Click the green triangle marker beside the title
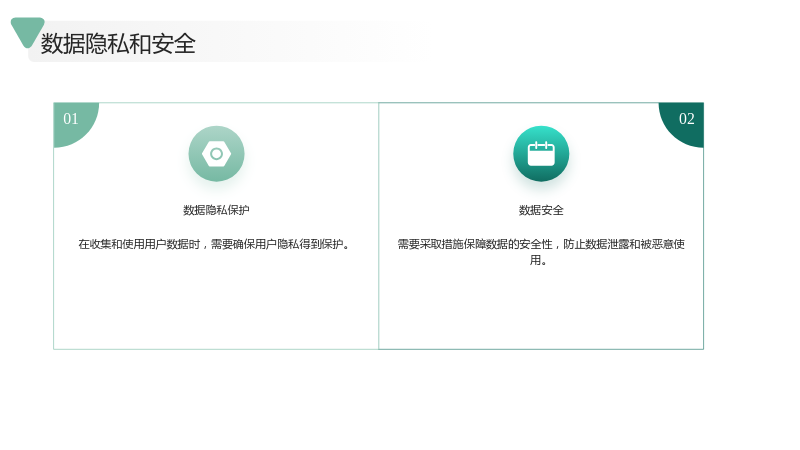Viewport: 800px width, 450px height. point(26,31)
